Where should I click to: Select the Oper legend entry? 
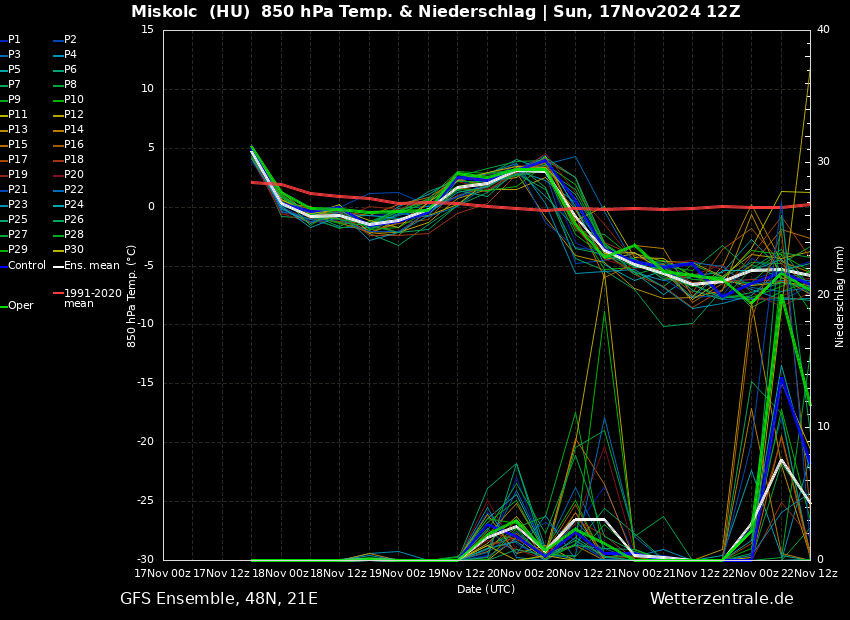tap(20, 306)
